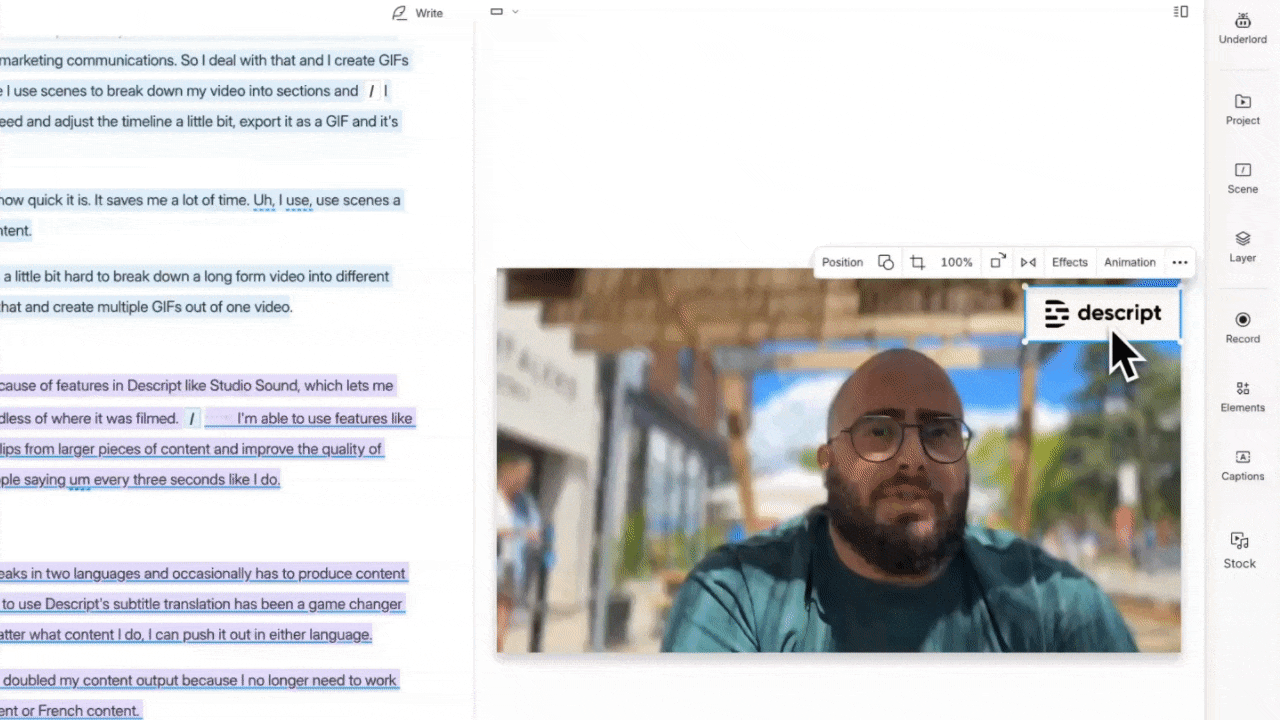
Task: Open the Animation menu in toolbar
Action: [1129, 262]
